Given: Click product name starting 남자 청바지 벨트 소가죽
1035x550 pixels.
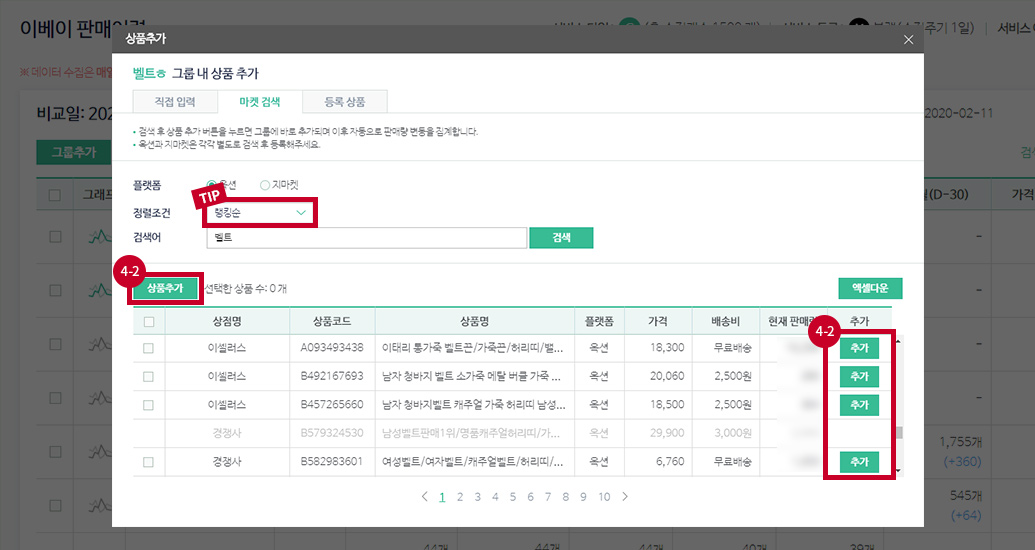Looking at the screenshot, I should coord(471,376).
